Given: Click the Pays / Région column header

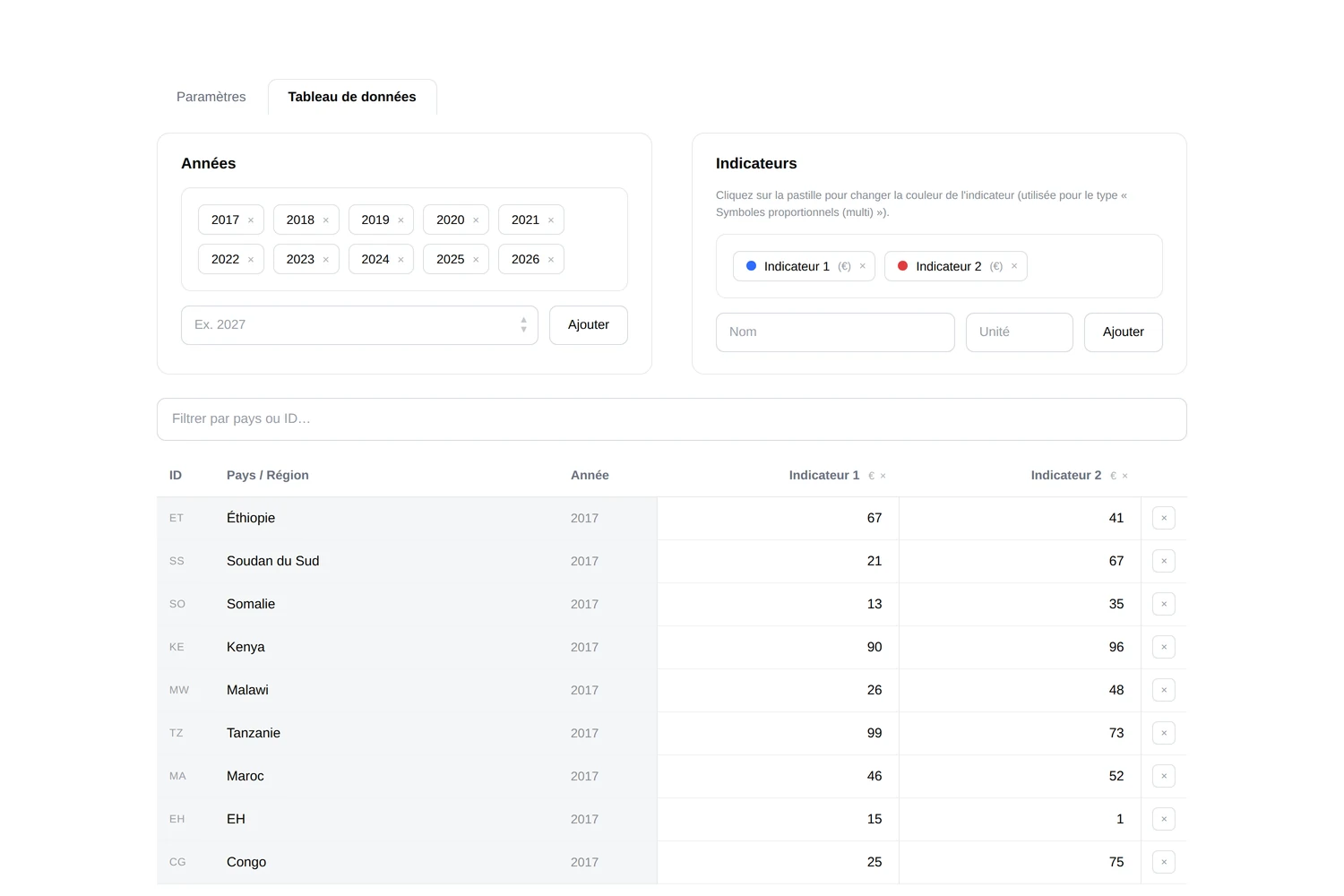Looking at the screenshot, I should point(268,476).
